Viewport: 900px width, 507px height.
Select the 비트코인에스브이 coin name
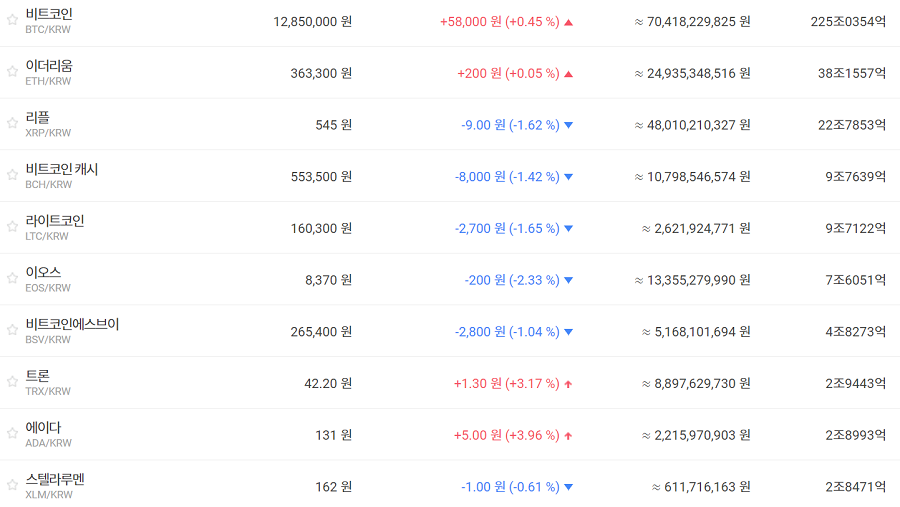pyautogui.click(x=72, y=324)
